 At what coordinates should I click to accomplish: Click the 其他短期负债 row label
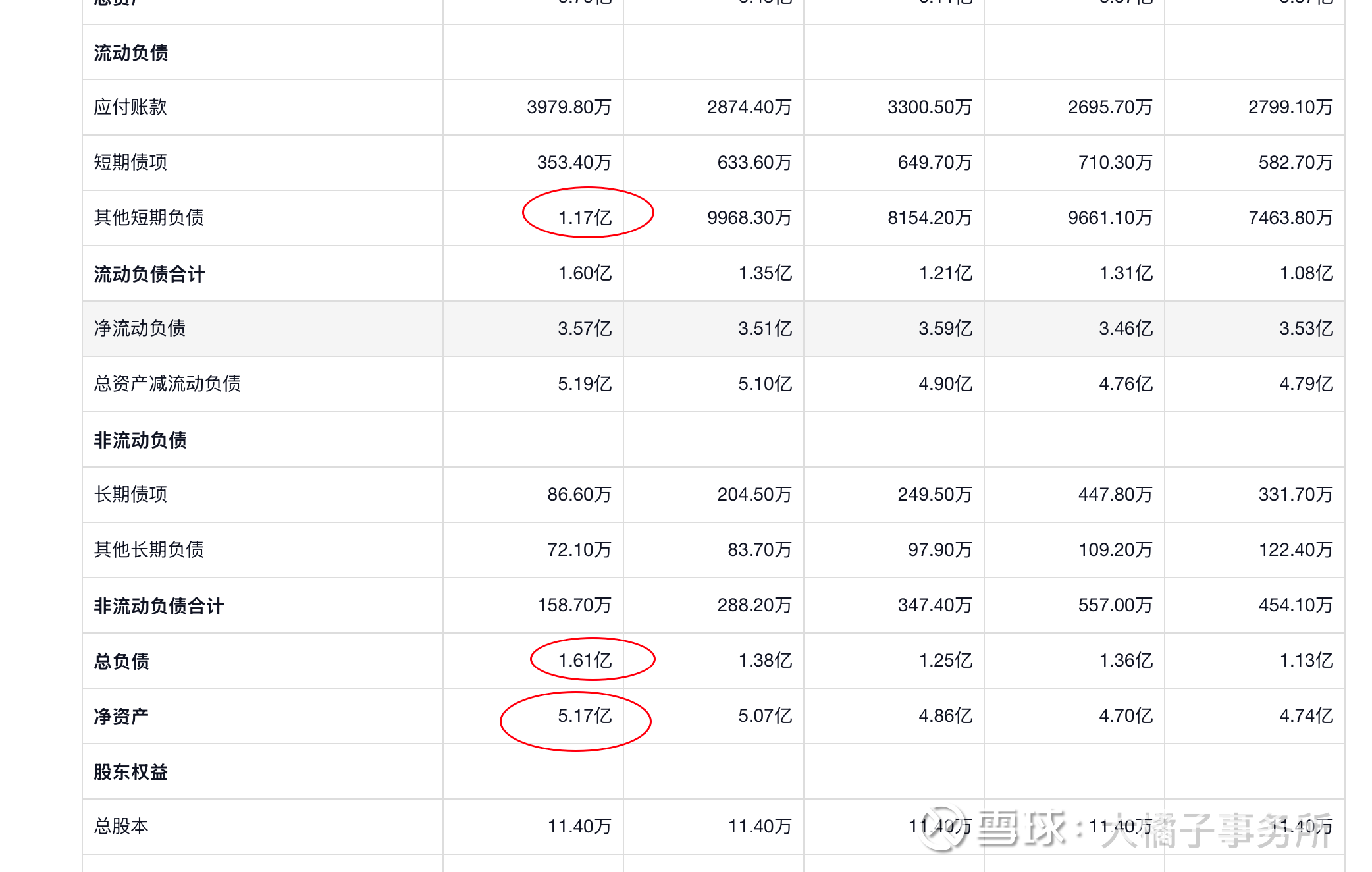[x=149, y=217]
